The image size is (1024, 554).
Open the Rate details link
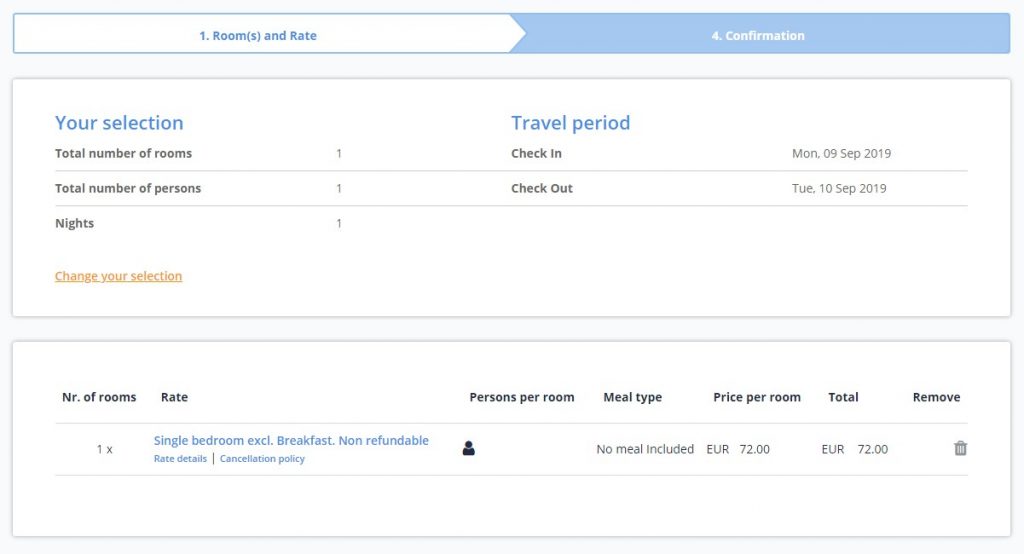180,459
